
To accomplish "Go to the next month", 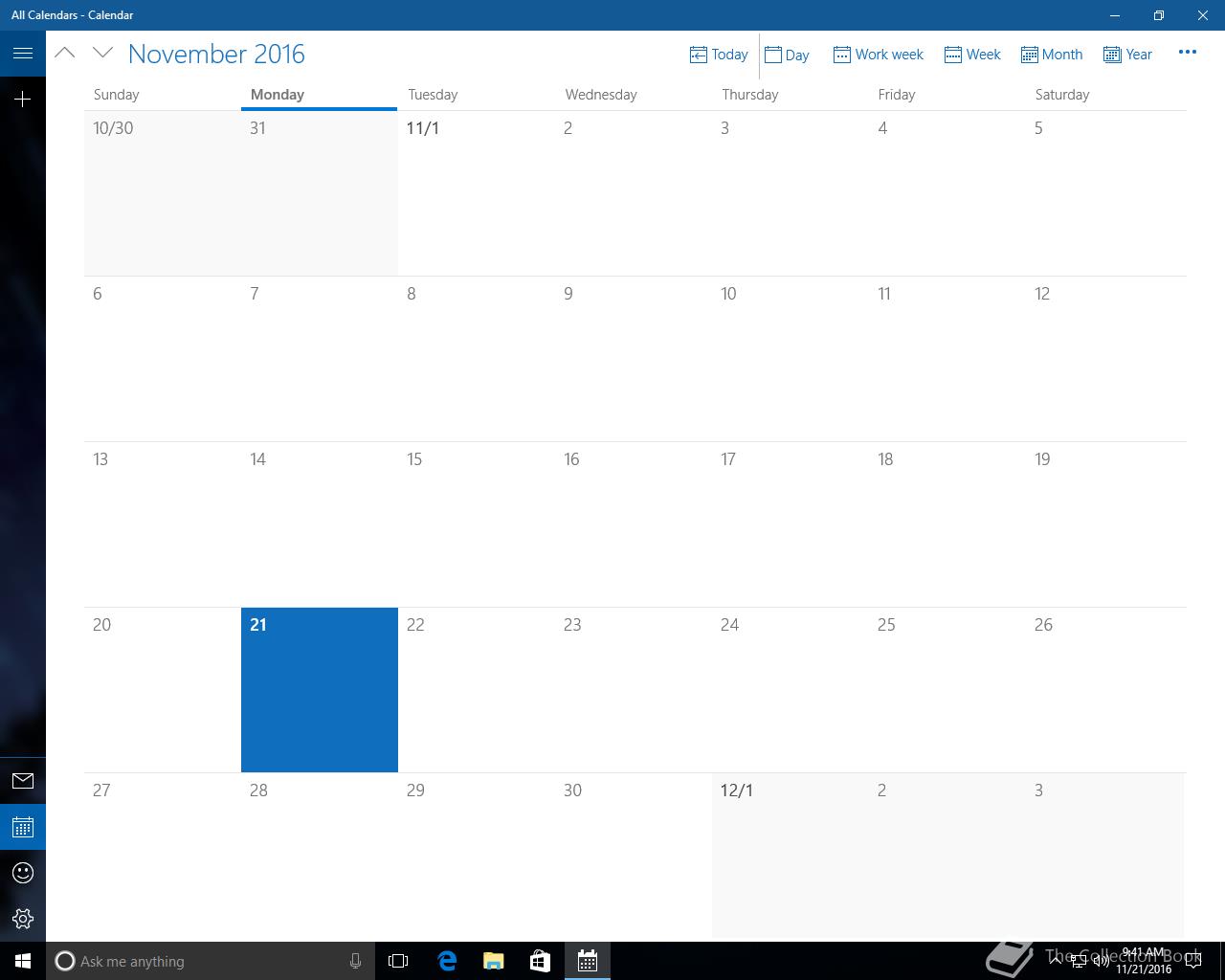I will pyautogui.click(x=102, y=53).
